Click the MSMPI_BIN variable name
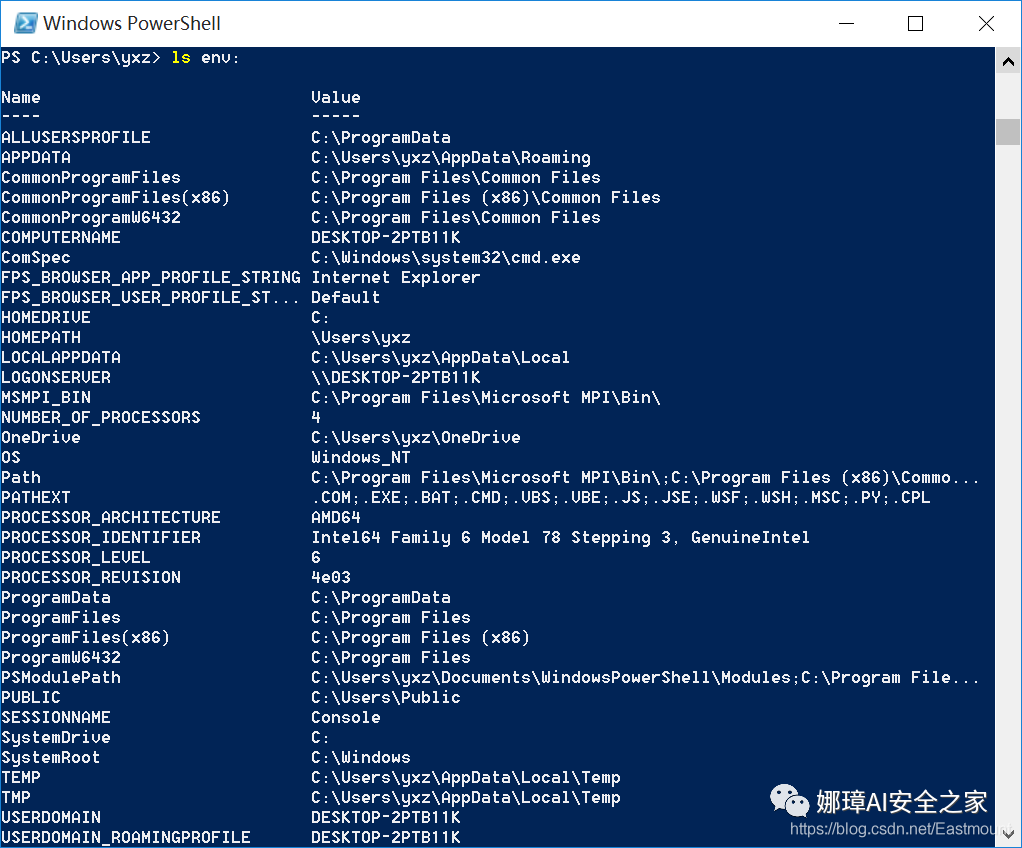The width and height of the screenshot is (1022, 848). click(x=46, y=398)
